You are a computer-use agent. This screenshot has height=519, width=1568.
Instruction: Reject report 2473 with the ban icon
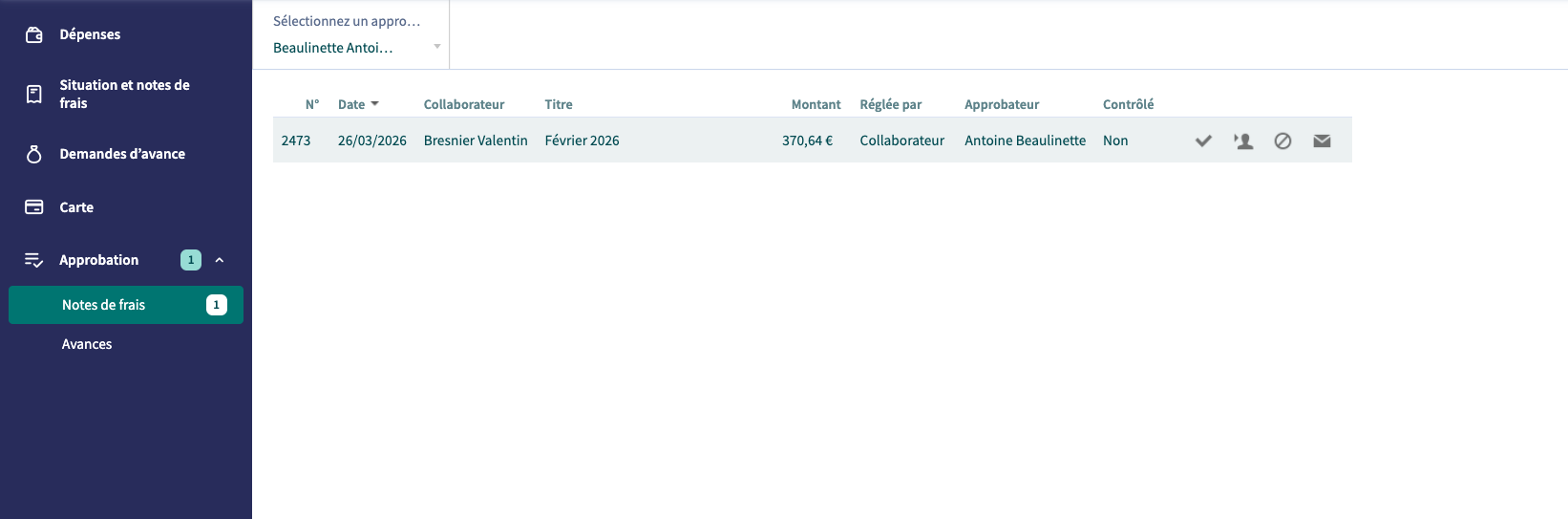pyautogui.click(x=1282, y=141)
